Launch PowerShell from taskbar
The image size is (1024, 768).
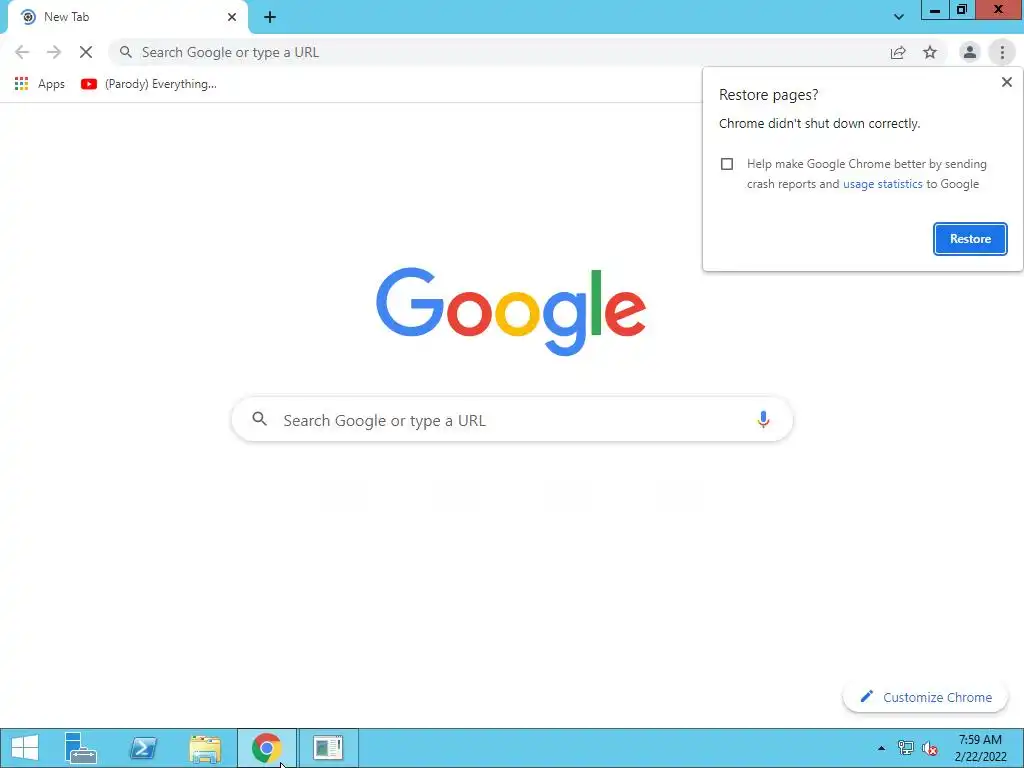tap(143, 748)
